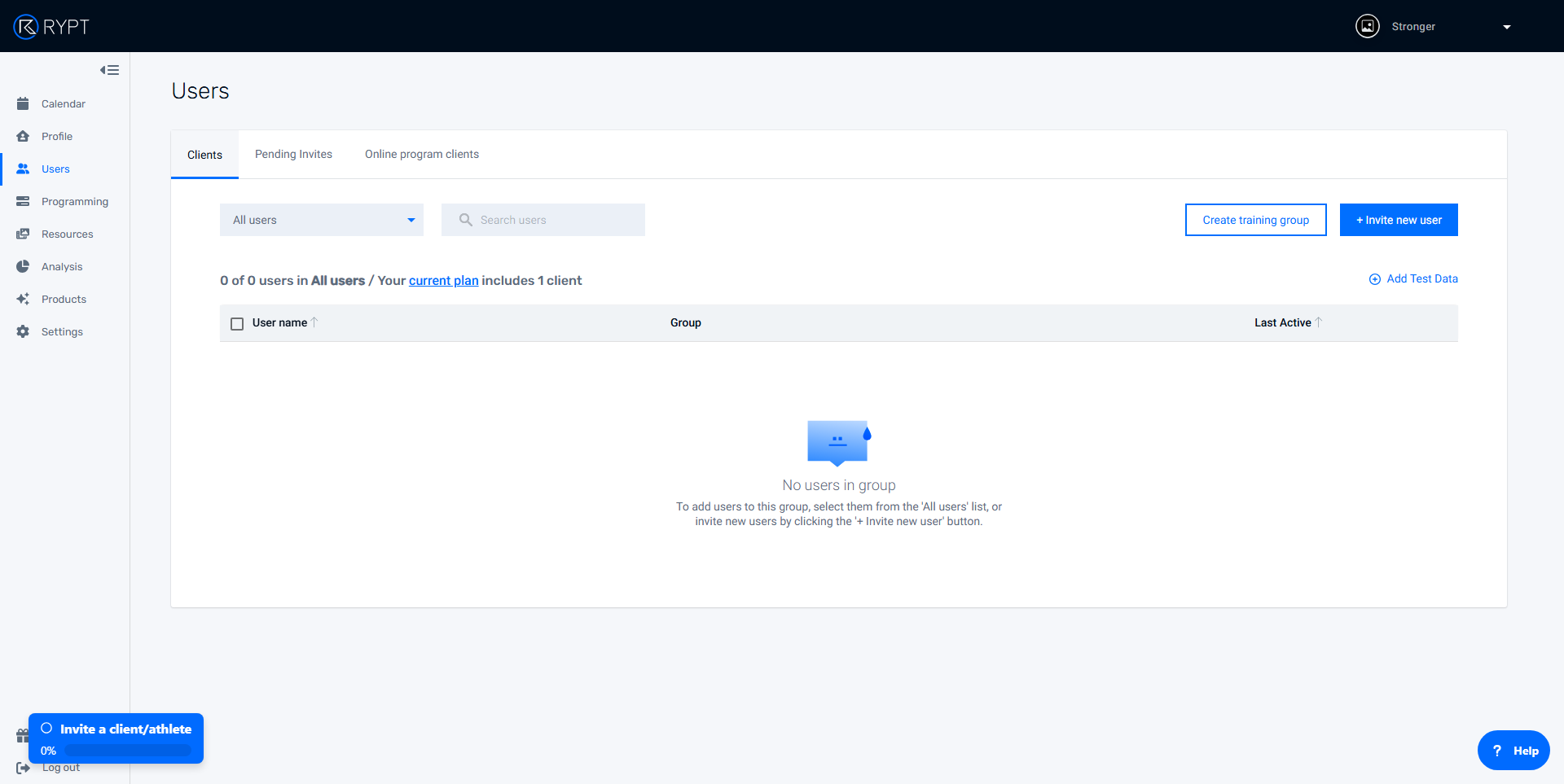Screen dimensions: 1564x784
Task: Toggle the select-all User name checkbox
Action: [x=237, y=324]
